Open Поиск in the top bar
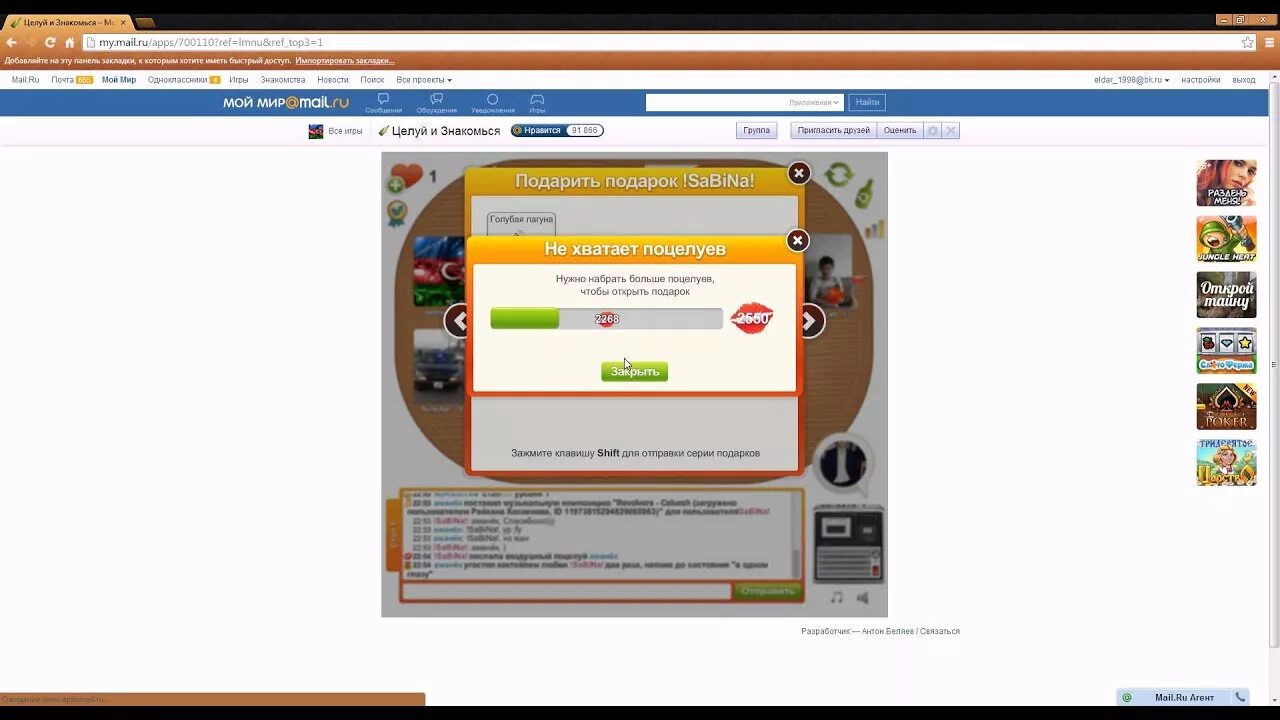The width and height of the screenshot is (1280, 720). pos(372,80)
